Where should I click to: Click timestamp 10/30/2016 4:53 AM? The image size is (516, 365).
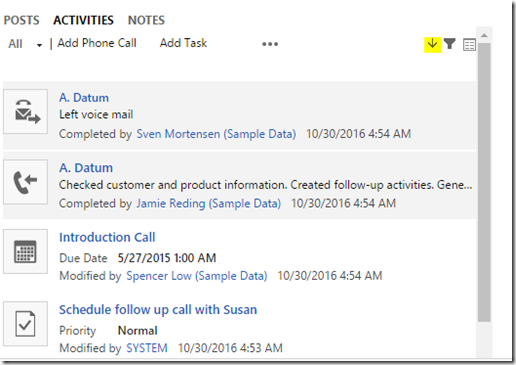pyautogui.click(x=230, y=348)
